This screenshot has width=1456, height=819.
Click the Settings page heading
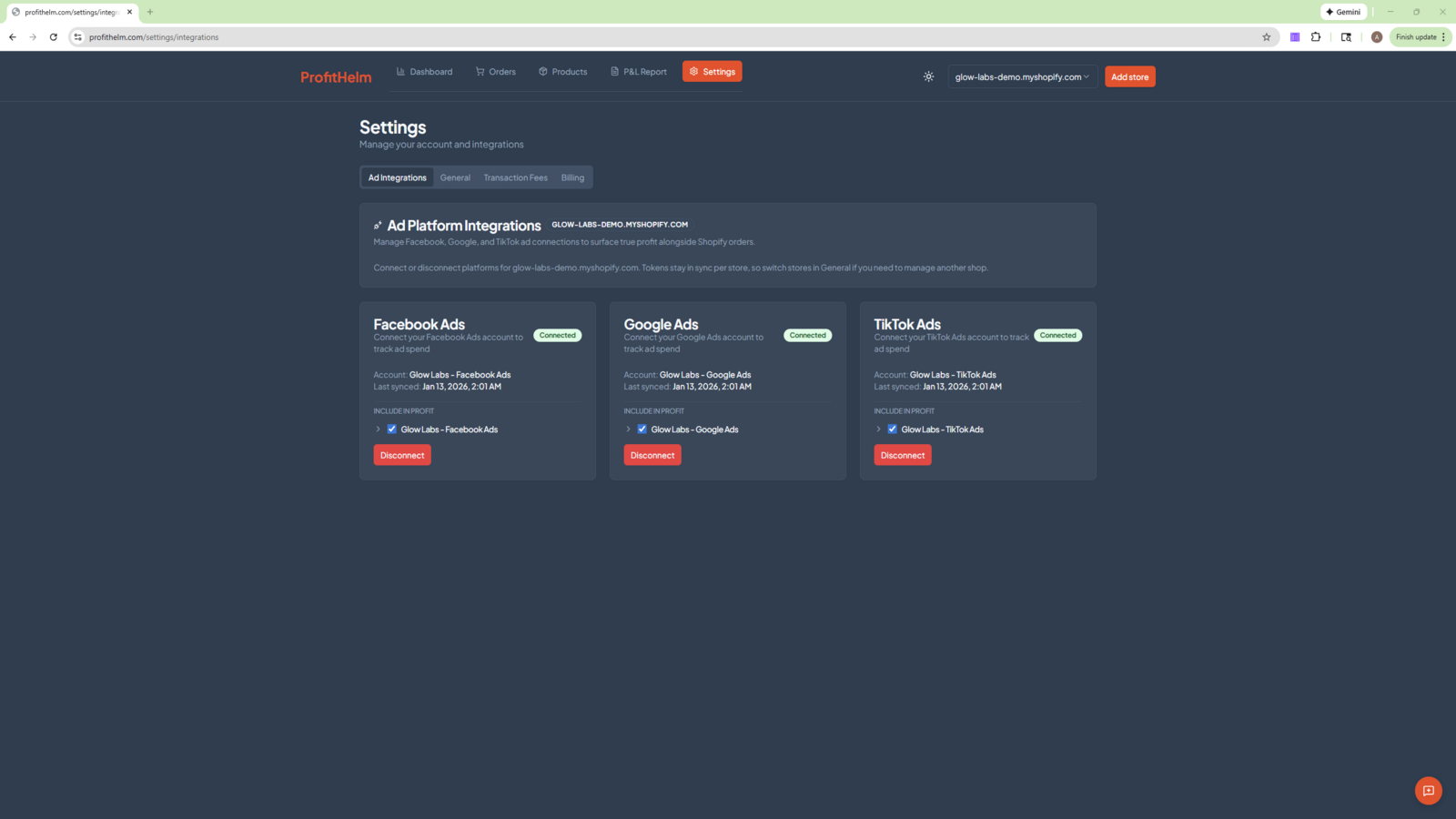point(393,127)
